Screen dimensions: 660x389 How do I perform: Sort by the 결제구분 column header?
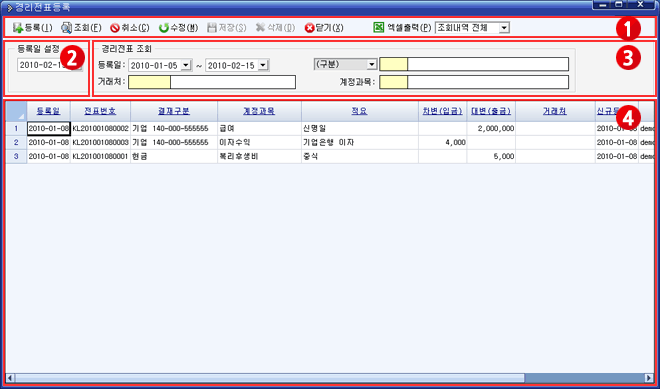(x=174, y=111)
